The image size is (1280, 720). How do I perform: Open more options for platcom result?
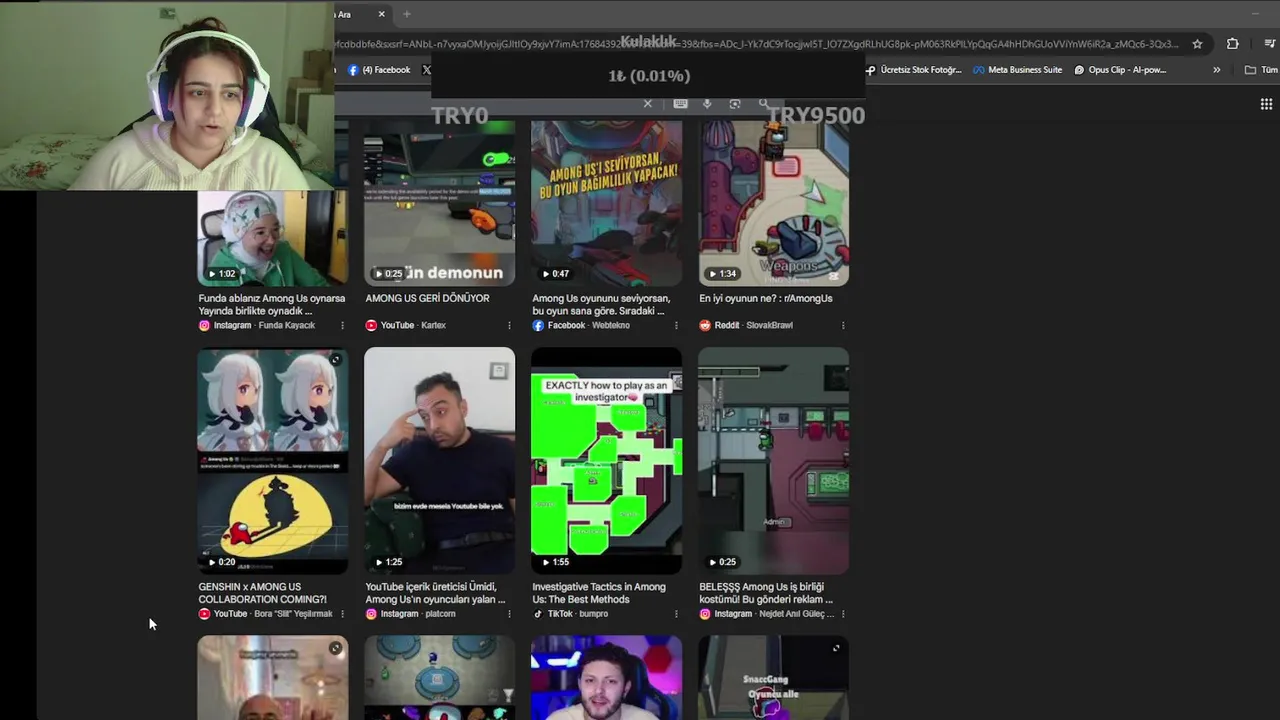(509, 614)
